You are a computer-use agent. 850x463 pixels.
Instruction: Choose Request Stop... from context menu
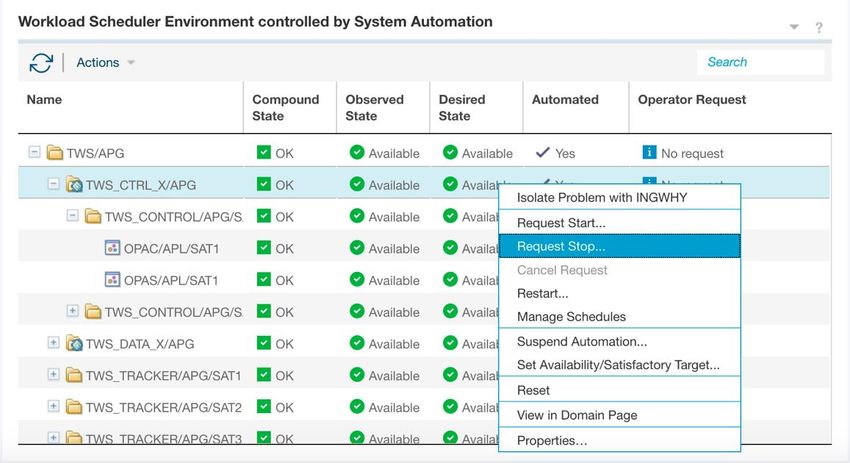coord(619,246)
